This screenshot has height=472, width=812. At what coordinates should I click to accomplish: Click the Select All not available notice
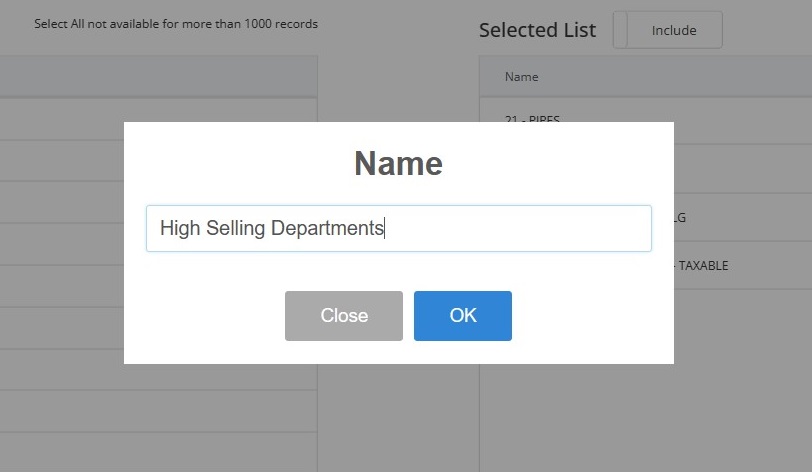coord(176,24)
